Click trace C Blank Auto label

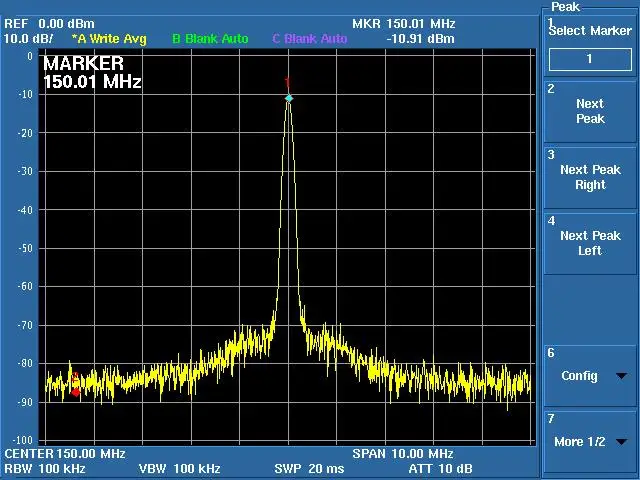click(x=310, y=39)
